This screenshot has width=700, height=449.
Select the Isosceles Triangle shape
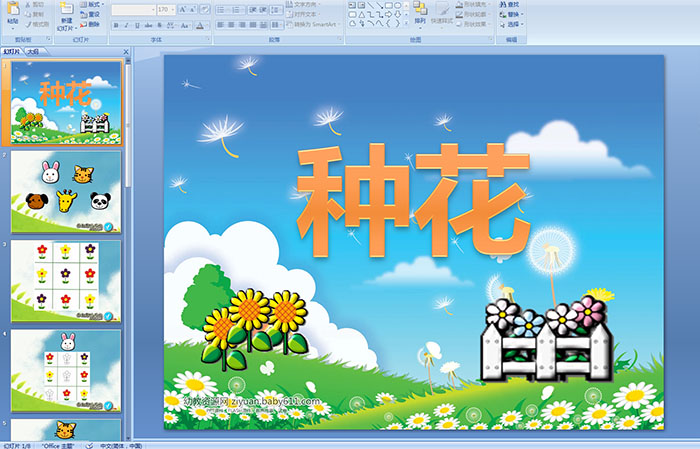362,14
